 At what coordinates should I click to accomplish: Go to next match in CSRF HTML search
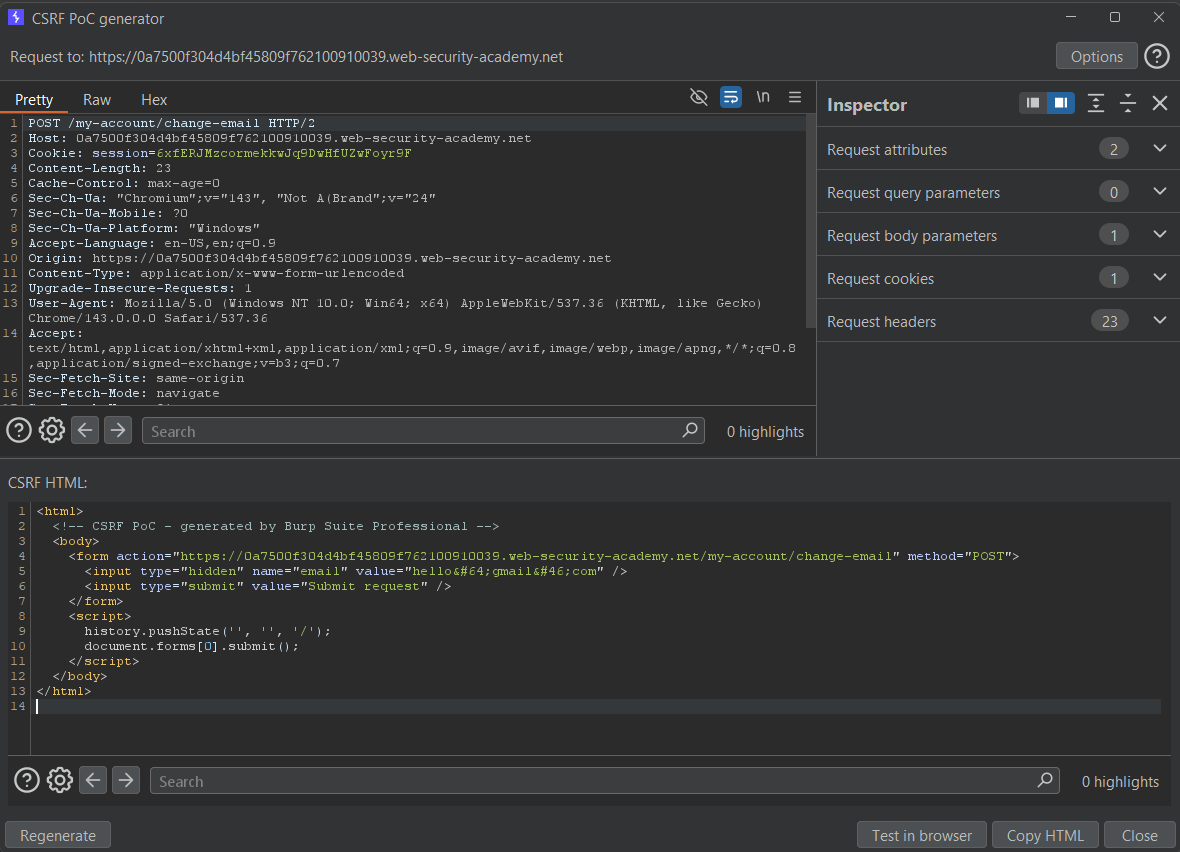126,780
